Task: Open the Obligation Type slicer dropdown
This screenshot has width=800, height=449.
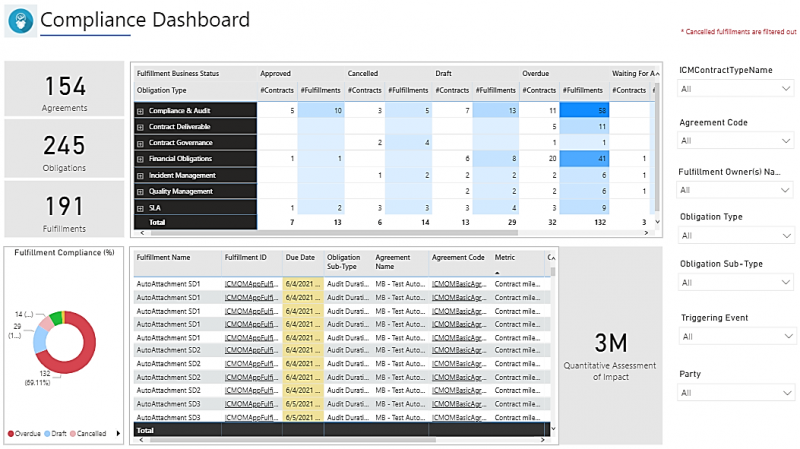Action: click(734, 236)
